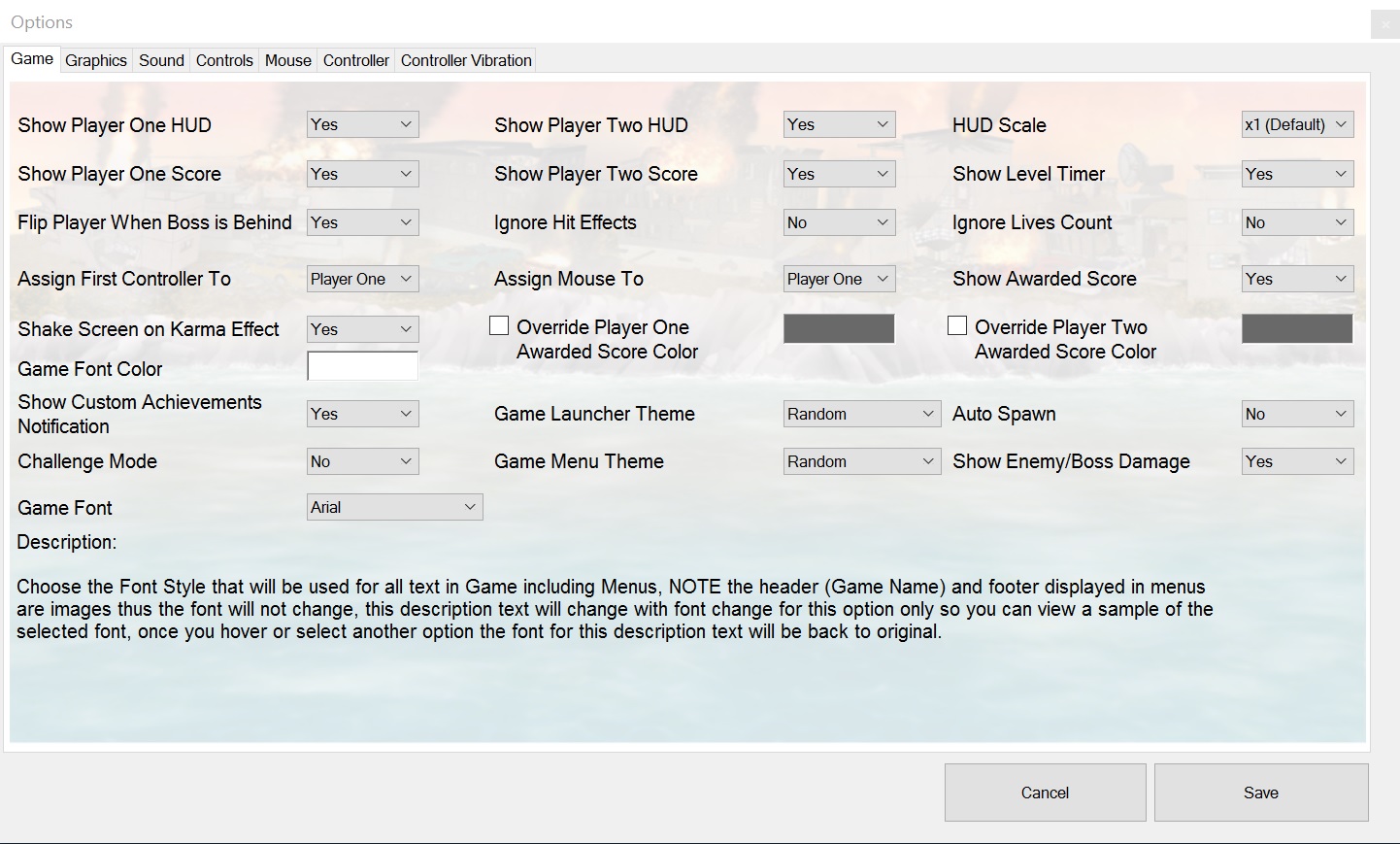
Task: Expand the Challenge Mode dropdown
Action: pyautogui.click(x=362, y=460)
